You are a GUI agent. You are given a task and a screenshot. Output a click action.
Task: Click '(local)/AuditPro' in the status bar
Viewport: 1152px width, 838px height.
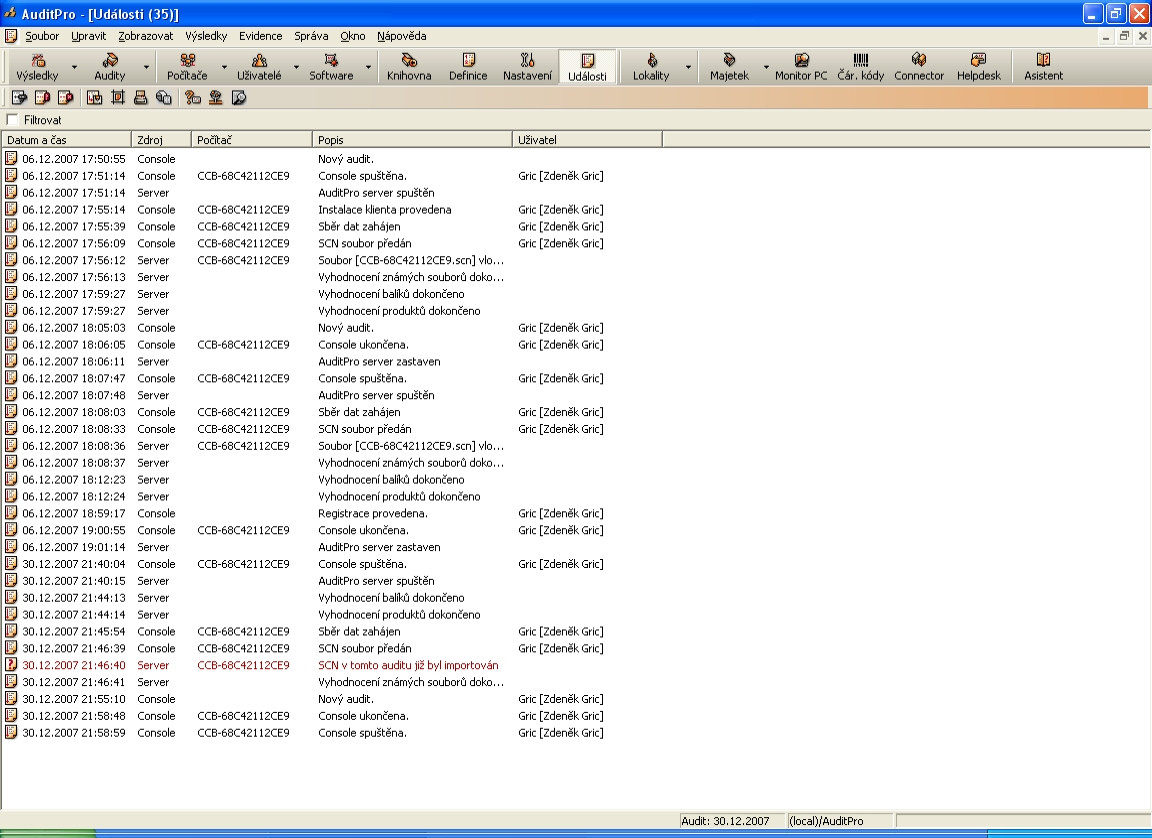point(827,821)
